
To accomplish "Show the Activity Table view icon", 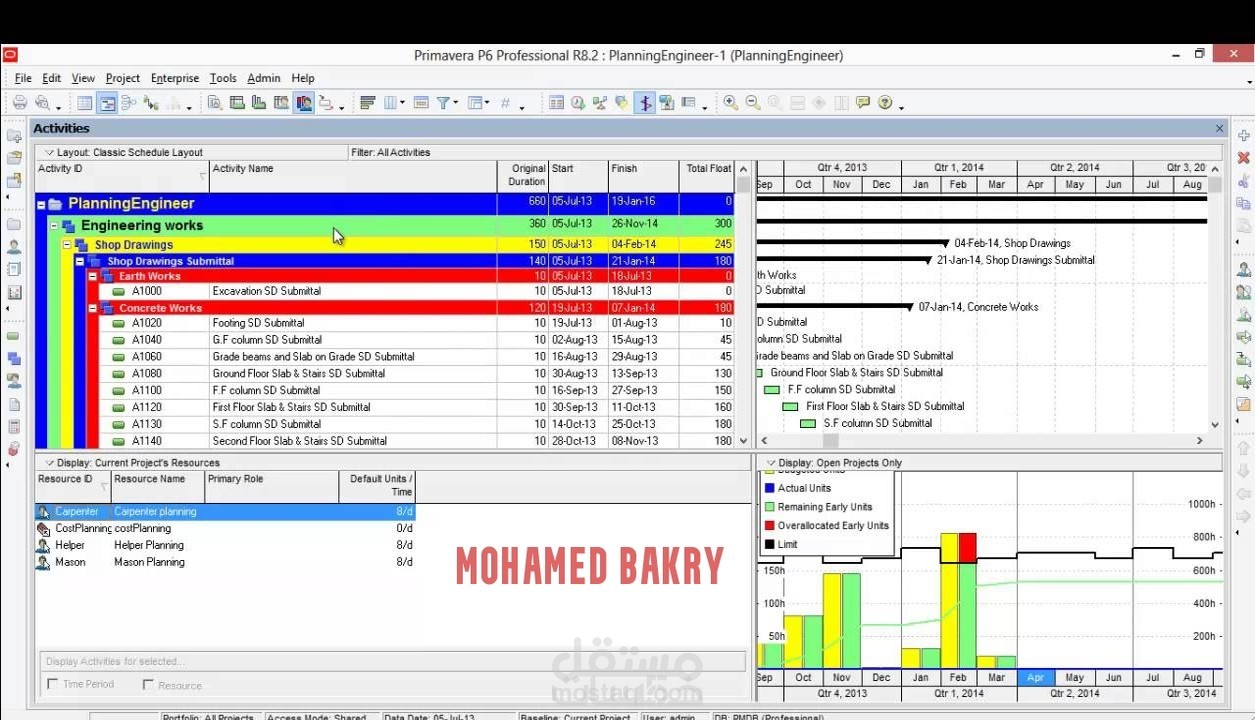I will click(x=85, y=102).
